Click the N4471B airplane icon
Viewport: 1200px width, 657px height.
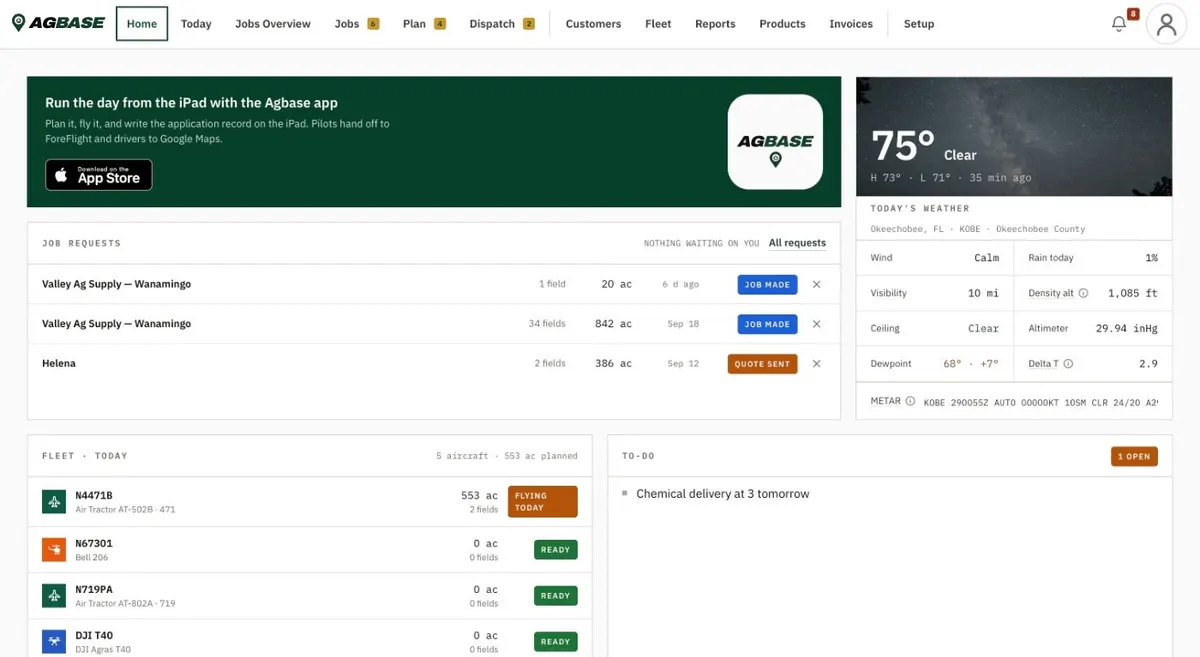tap(54, 502)
